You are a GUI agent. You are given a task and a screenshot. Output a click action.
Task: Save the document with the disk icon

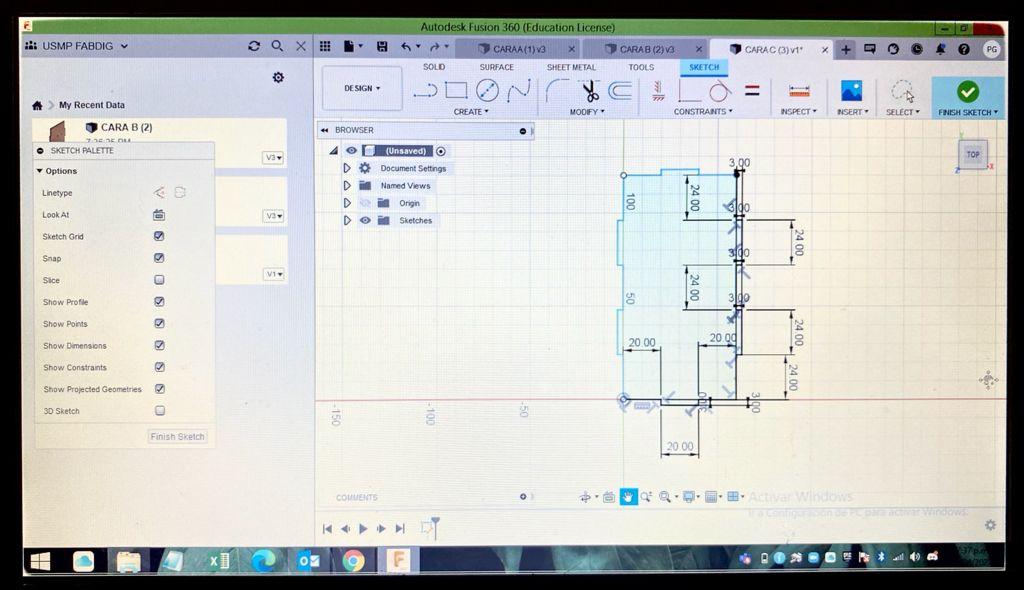pos(382,46)
